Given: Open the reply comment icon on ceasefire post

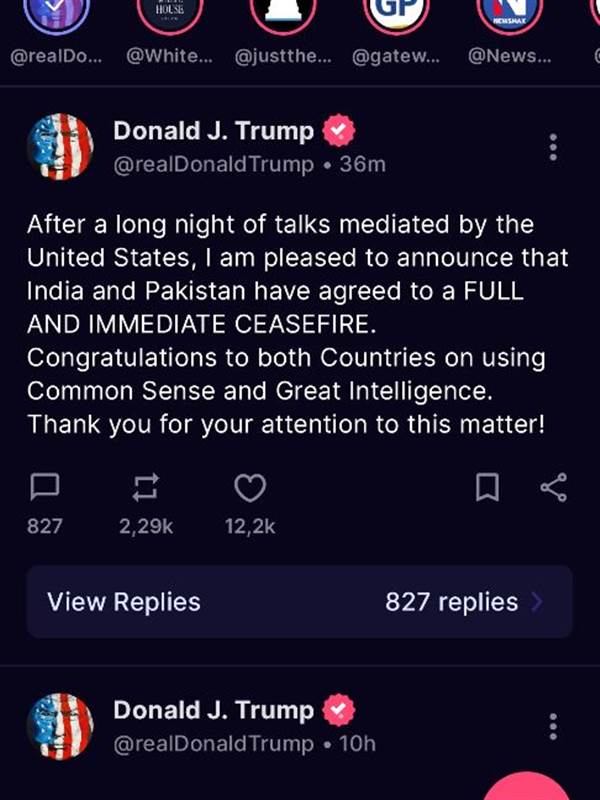Looking at the screenshot, I should (x=45, y=487).
